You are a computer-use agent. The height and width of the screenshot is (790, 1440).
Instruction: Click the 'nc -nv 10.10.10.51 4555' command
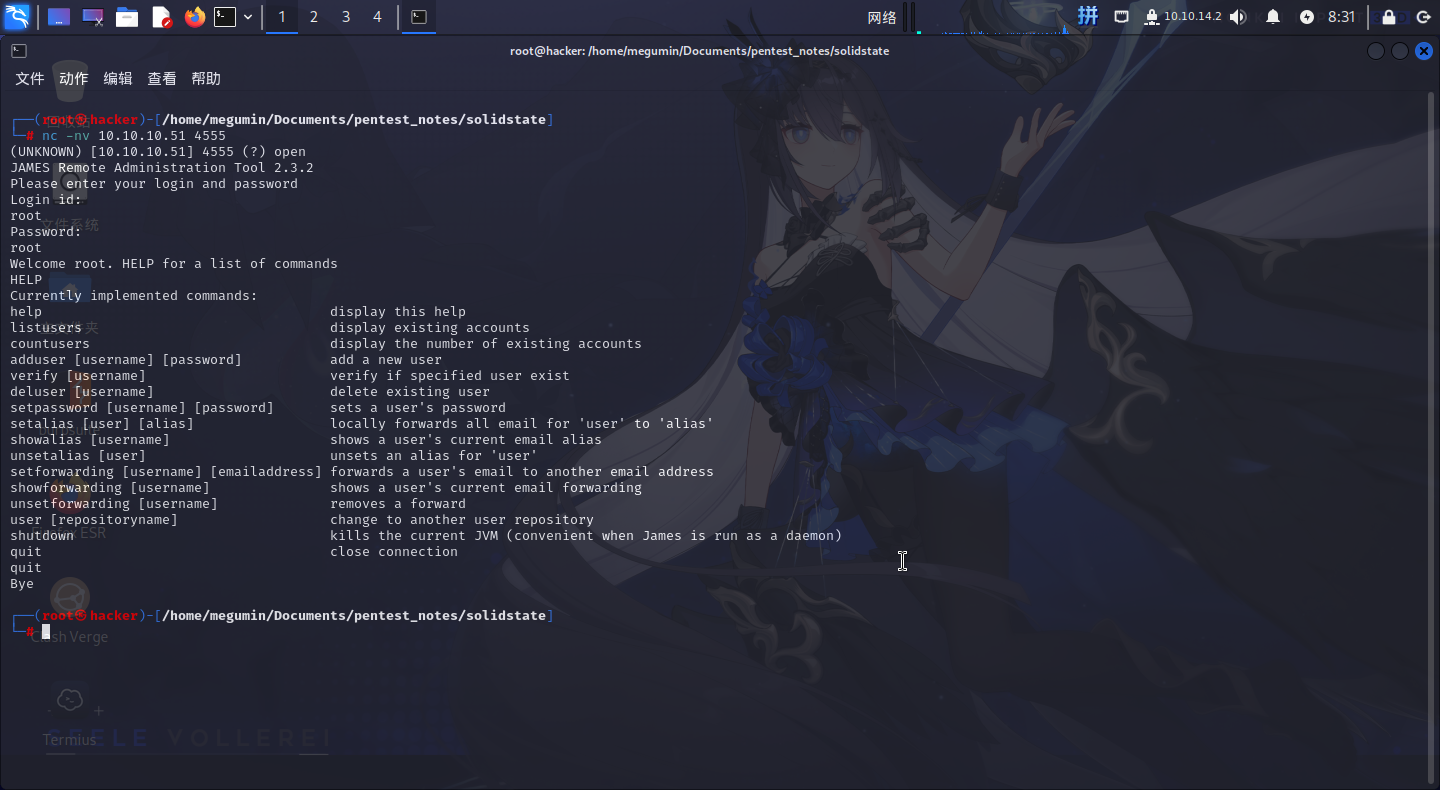click(134, 136)
